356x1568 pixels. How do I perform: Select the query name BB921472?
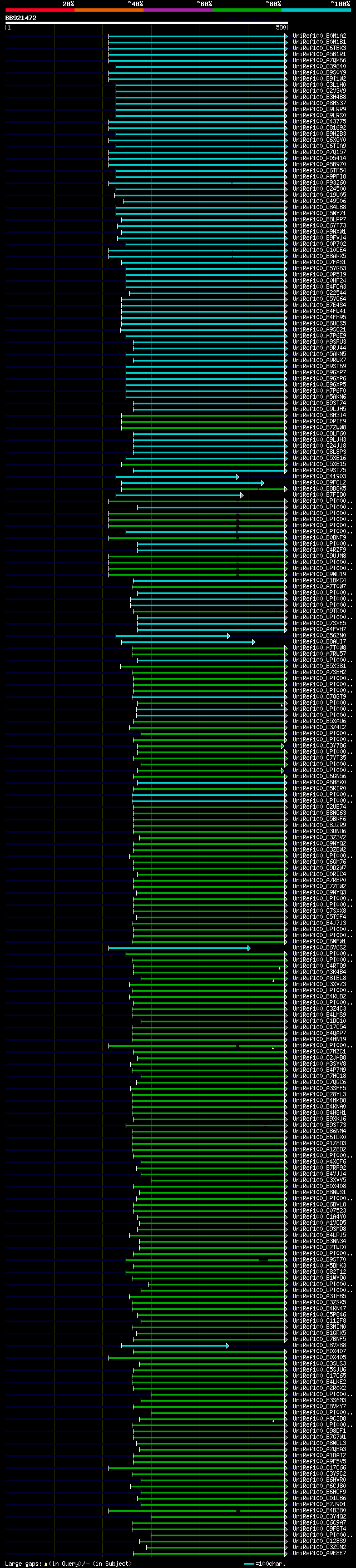pyautogui.click(x=21, y=18)
